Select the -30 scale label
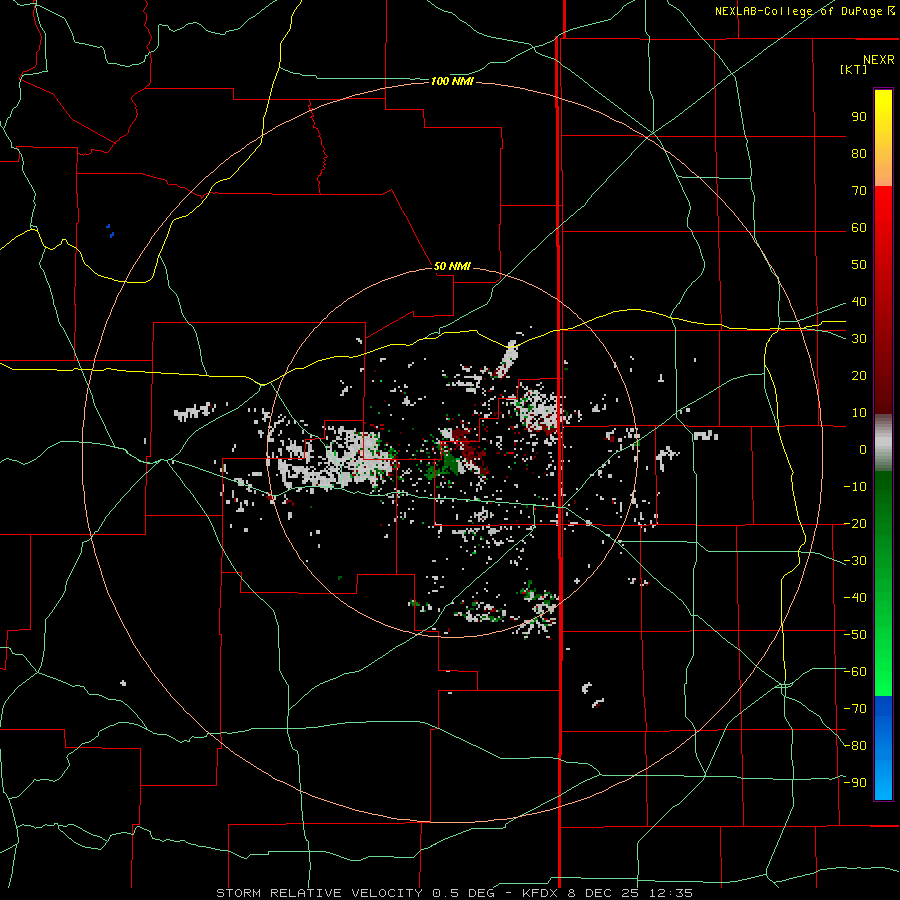This screenshot has width=900, height=900. (x=855, y=561)
